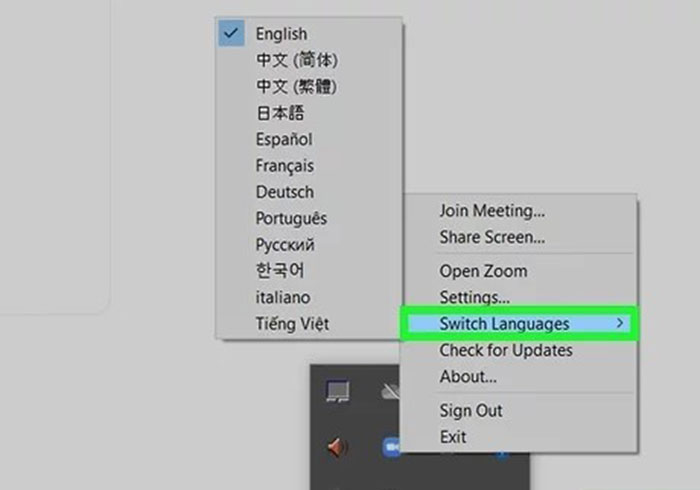
Task: Choose Sign Out from the menu
Action: point(520,411)
